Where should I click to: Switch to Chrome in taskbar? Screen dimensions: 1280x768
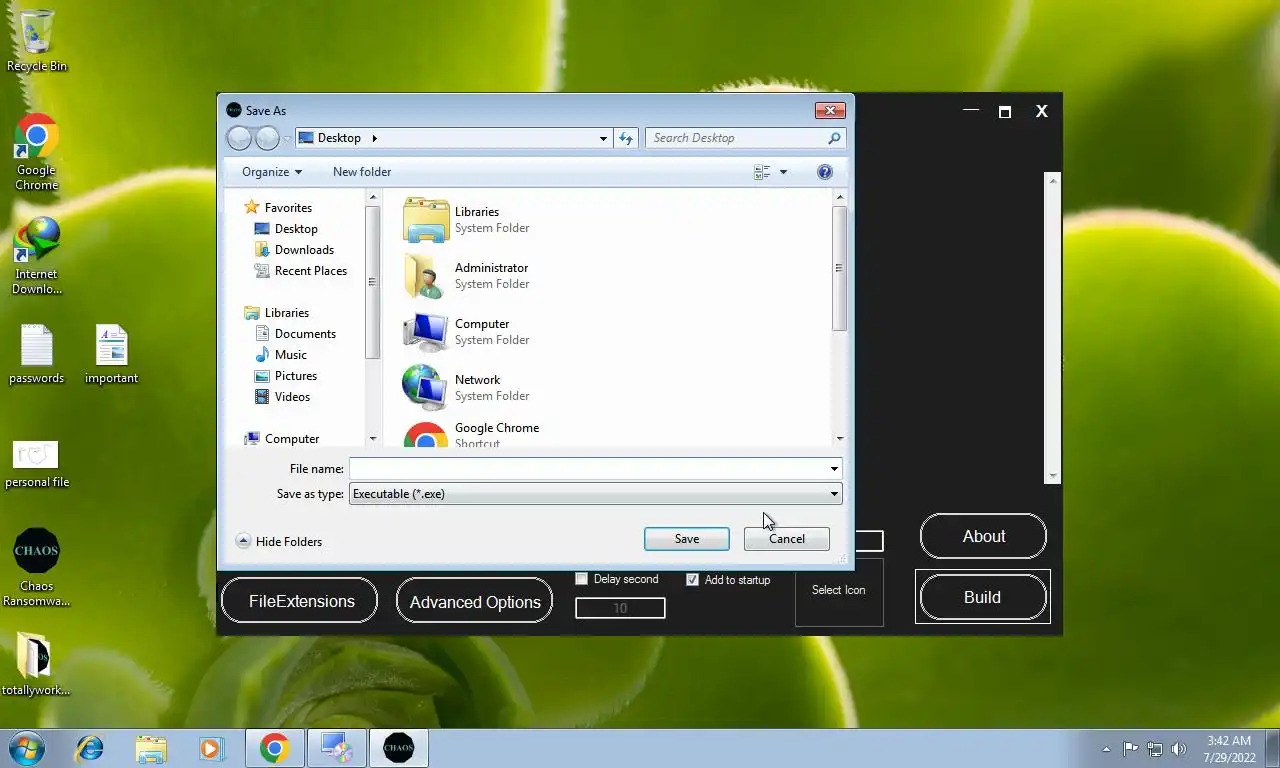[274, 748]
